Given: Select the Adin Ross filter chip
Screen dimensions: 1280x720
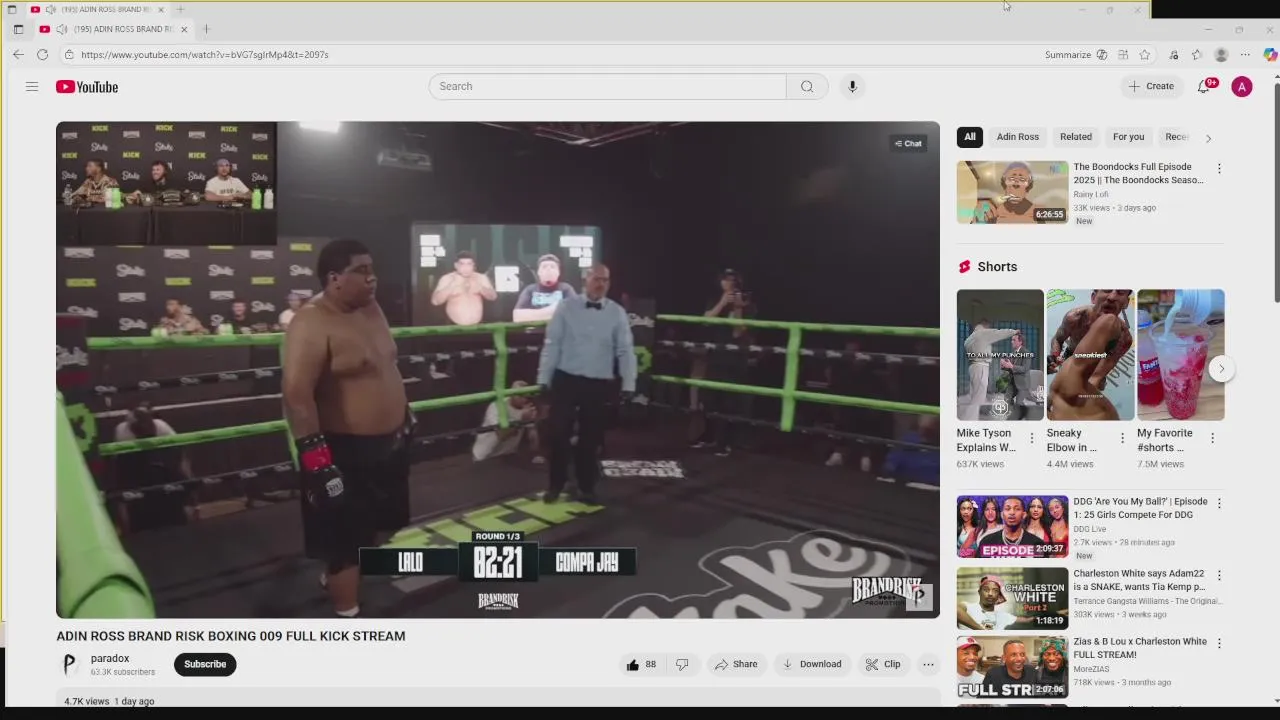Looking at the screenshot, I should [1018, 137].
